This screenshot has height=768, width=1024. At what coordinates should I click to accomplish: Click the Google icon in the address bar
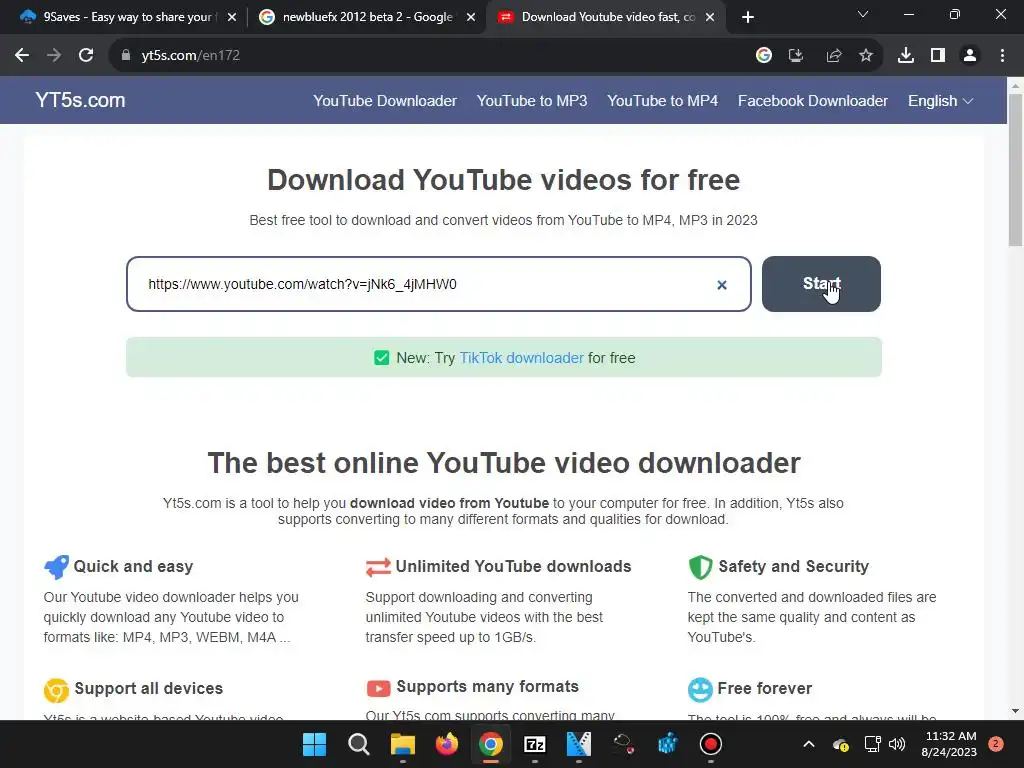point(763,56)
